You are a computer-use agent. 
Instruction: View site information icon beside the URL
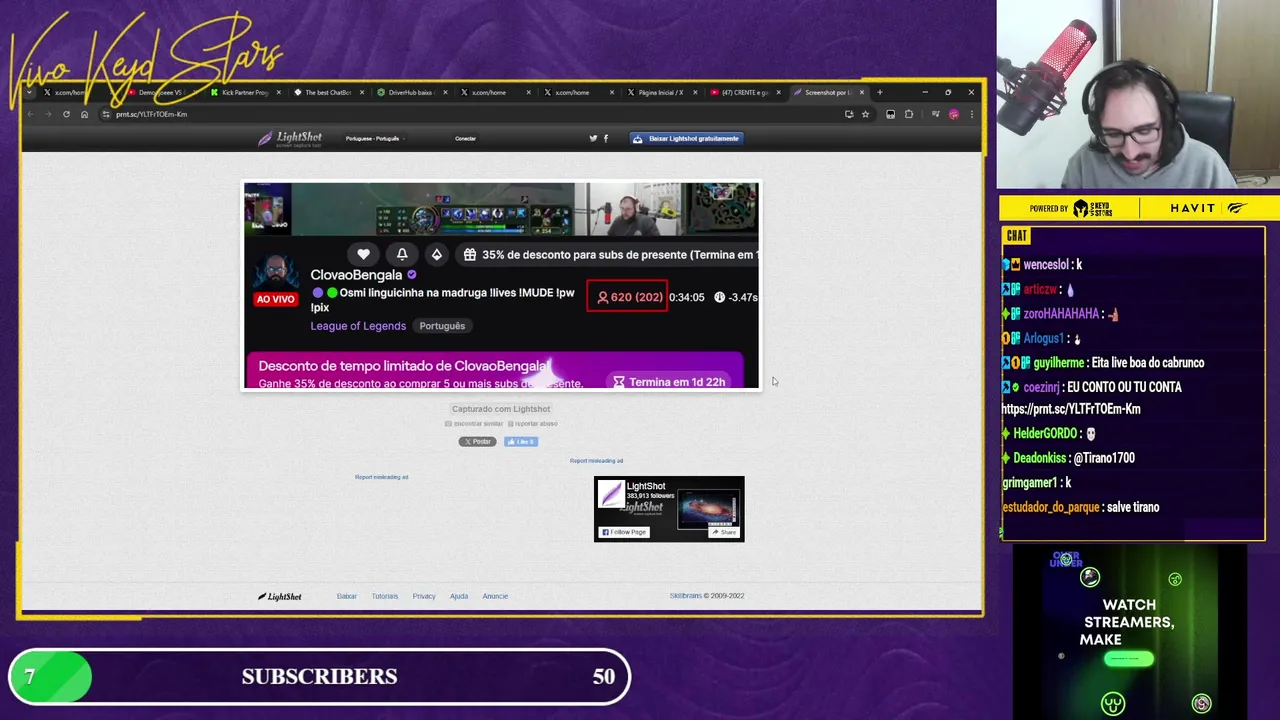(105, 114)
